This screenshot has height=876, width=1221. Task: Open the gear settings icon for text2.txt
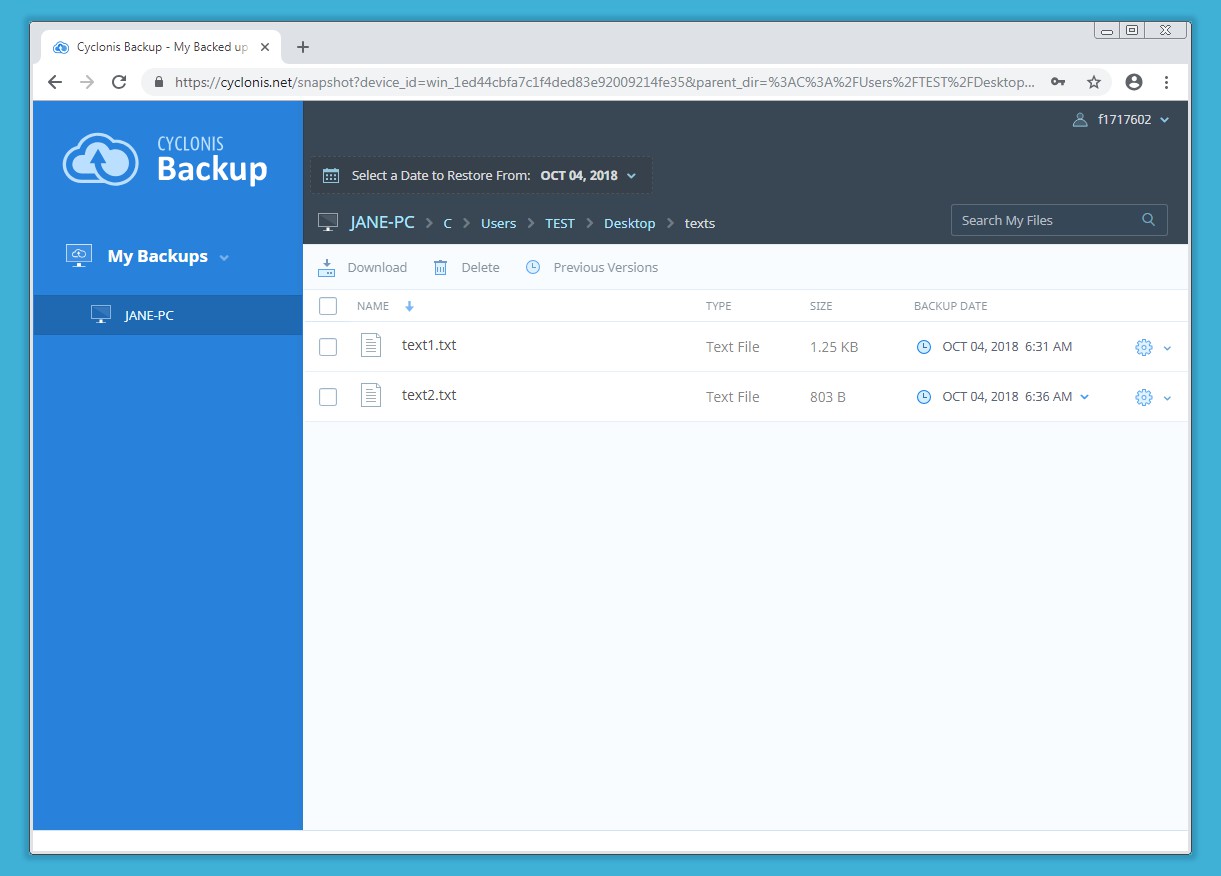[1143, 396]
